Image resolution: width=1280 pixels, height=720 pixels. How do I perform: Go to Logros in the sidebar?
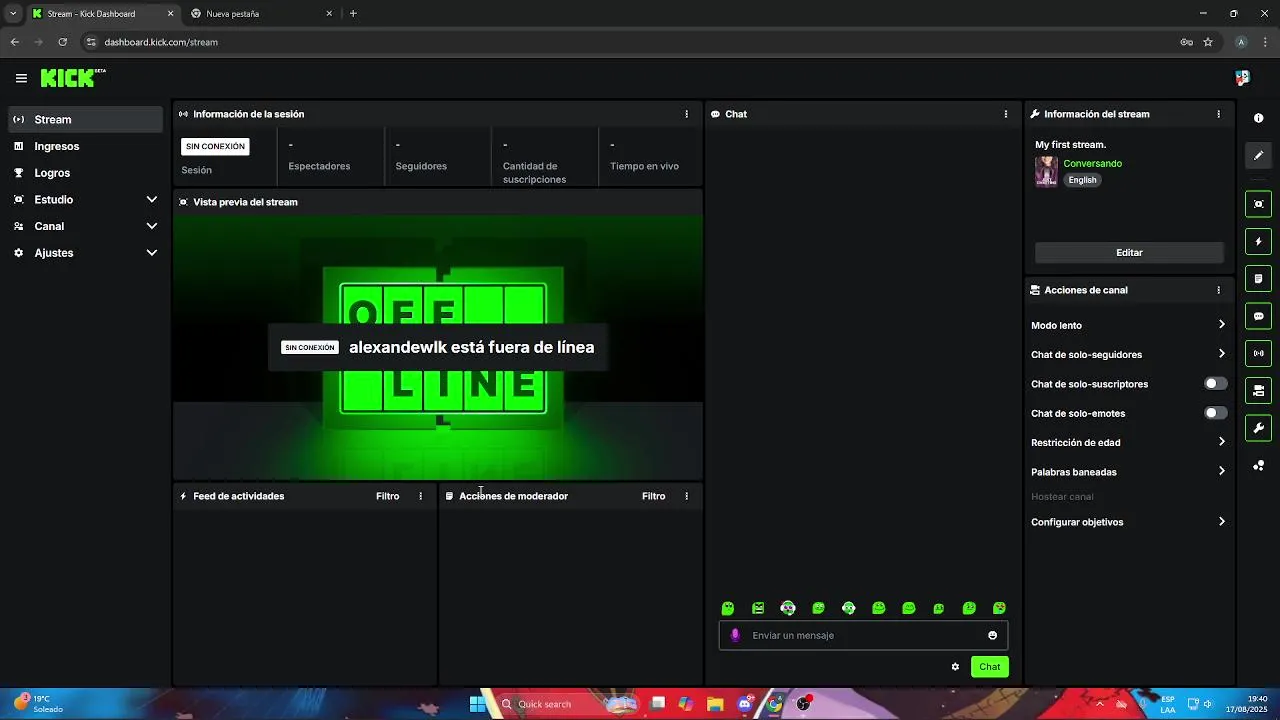pyautogui.click(x=85, y=173)
